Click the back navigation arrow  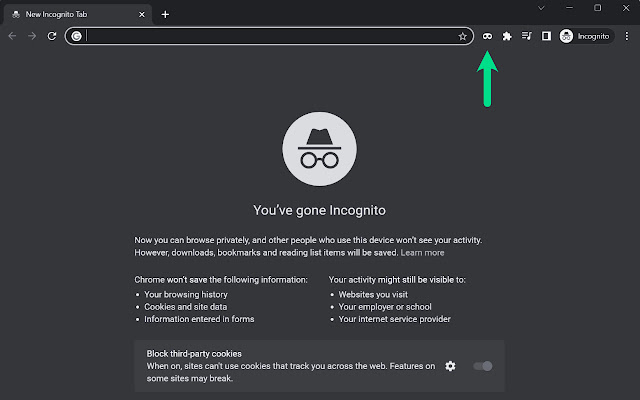12,36
